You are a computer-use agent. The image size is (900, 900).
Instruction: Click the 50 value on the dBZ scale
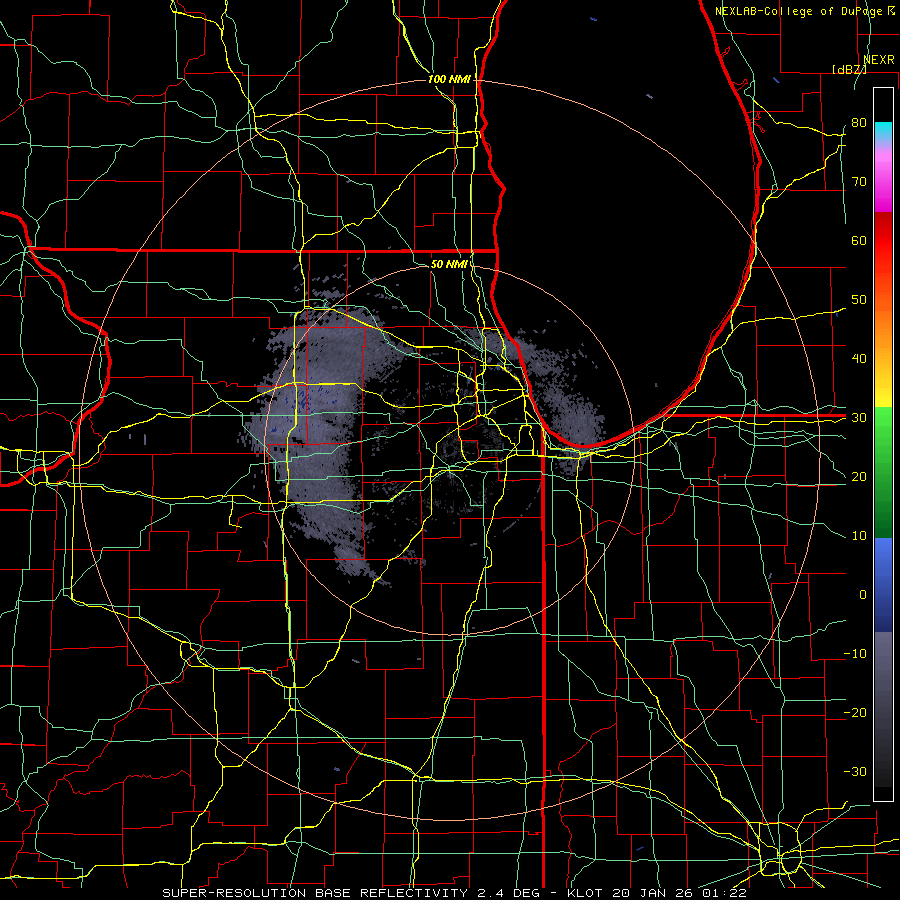859,300
